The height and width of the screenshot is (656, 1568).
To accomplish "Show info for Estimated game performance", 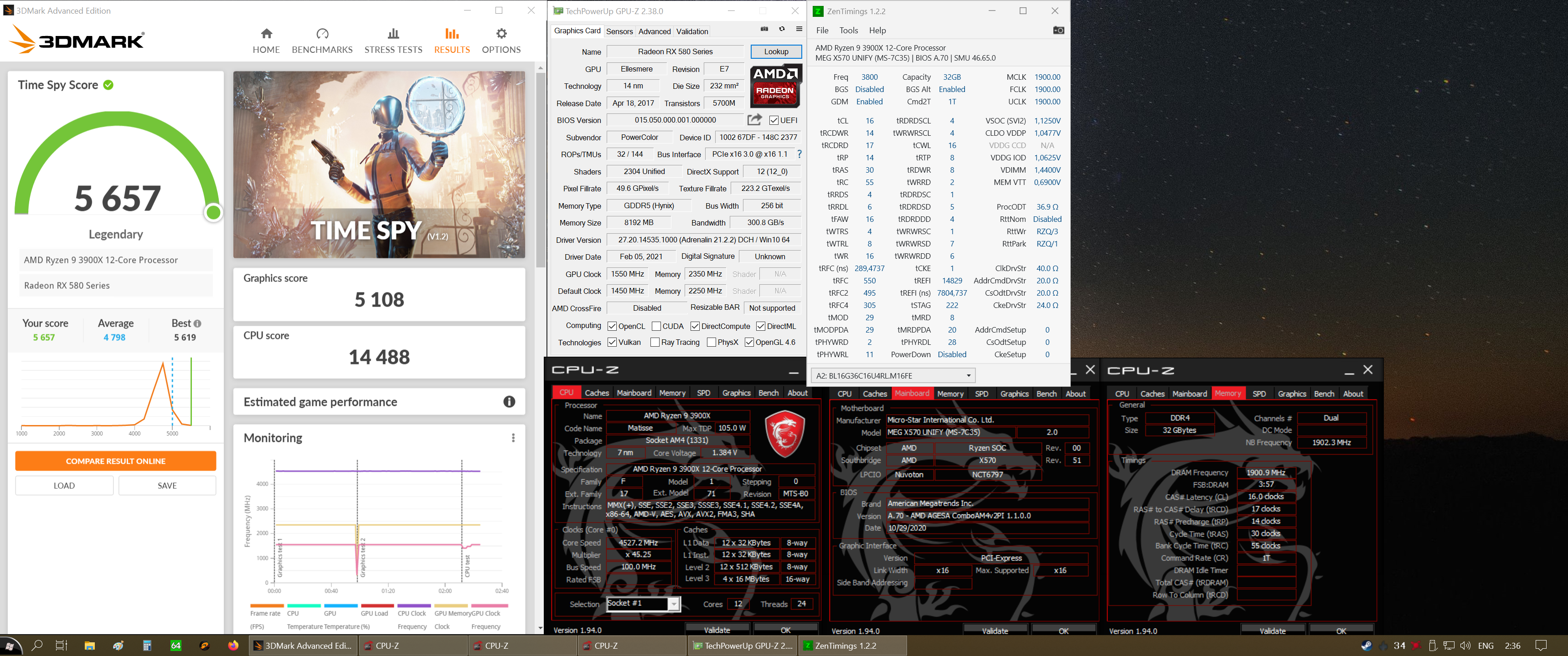I will [x=510, y=402].
